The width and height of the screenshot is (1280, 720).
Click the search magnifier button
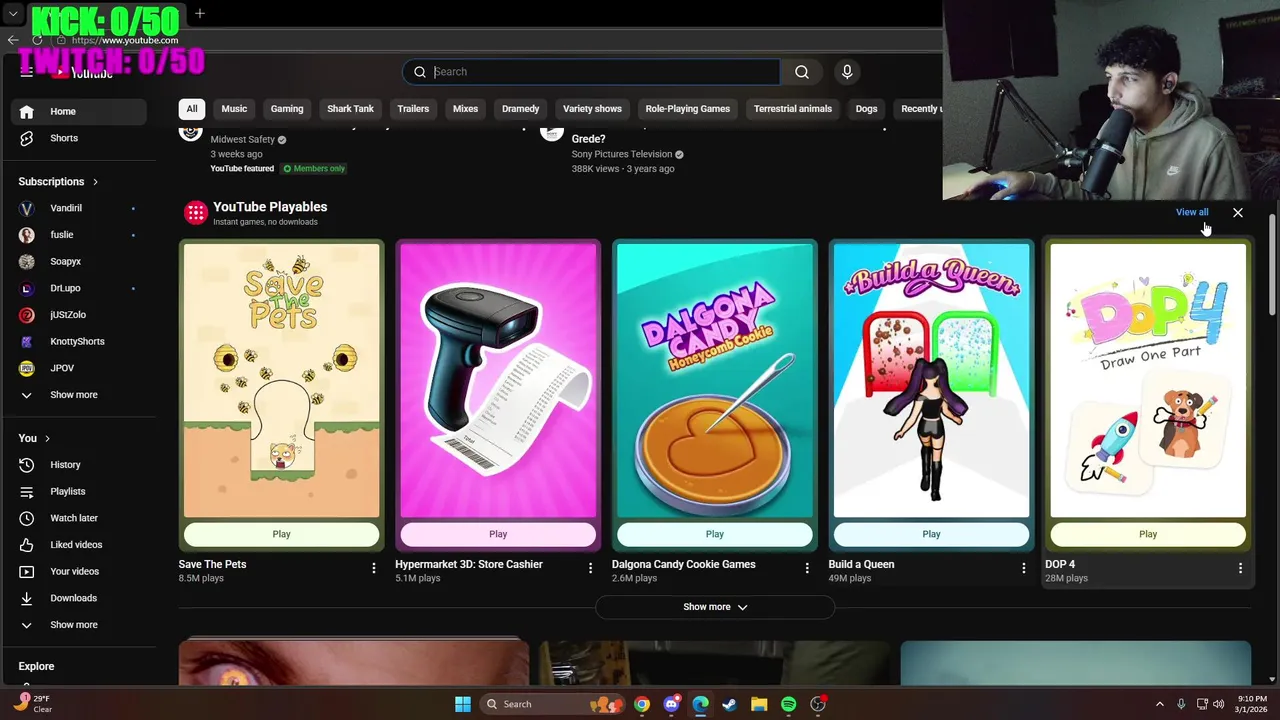pos(802,72)
